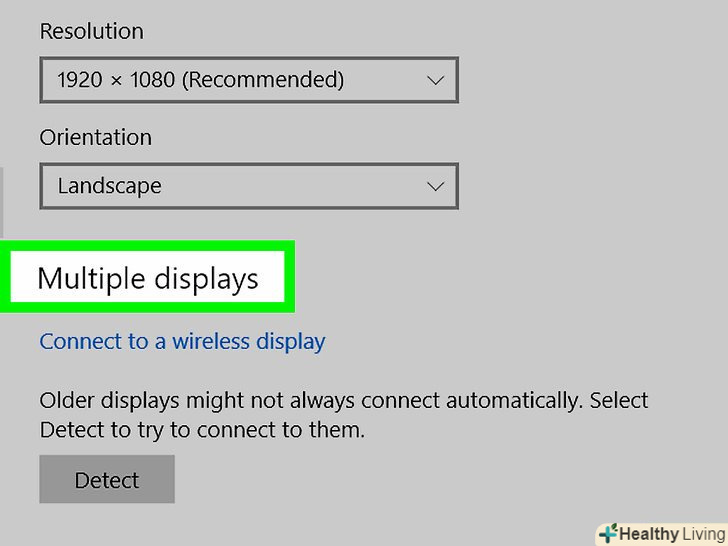Click the chevron arrow beside 1920 × 1080
Screen dimensions: 728x546
coord(435,81)
